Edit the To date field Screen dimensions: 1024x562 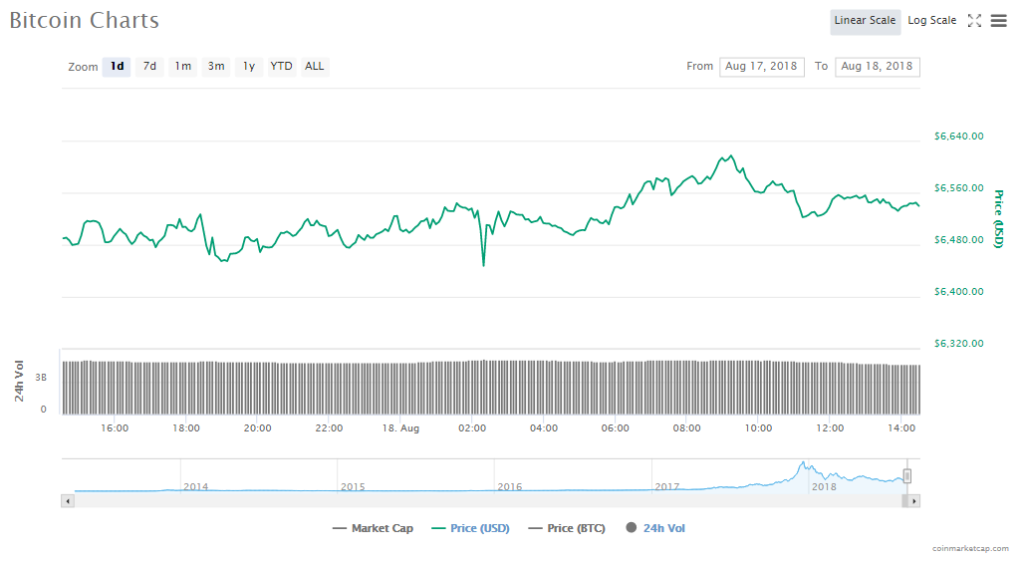pyautogui.click(x=877, y=67)
